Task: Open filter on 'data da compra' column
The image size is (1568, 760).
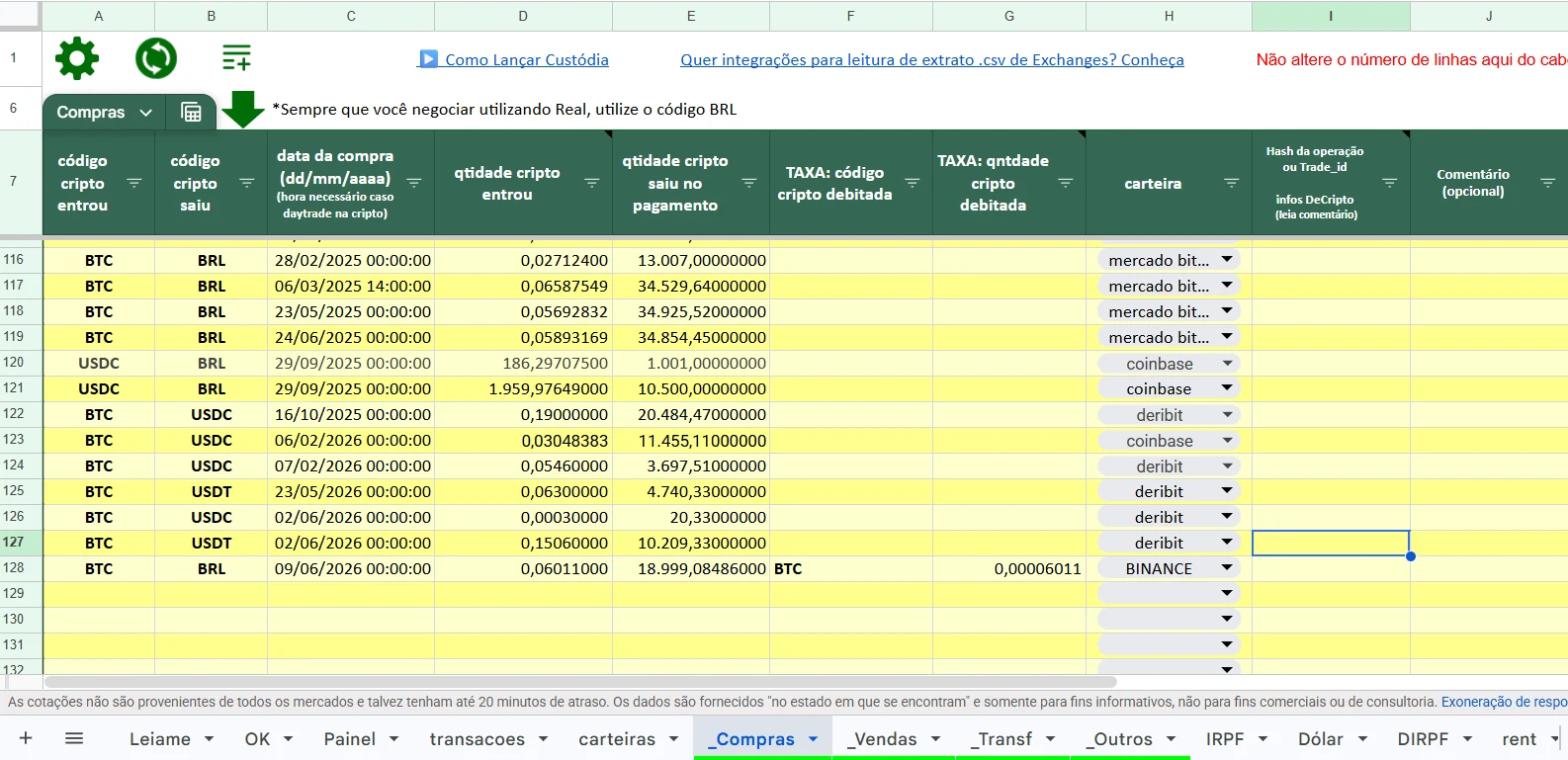Action: [x=414, y=183]
